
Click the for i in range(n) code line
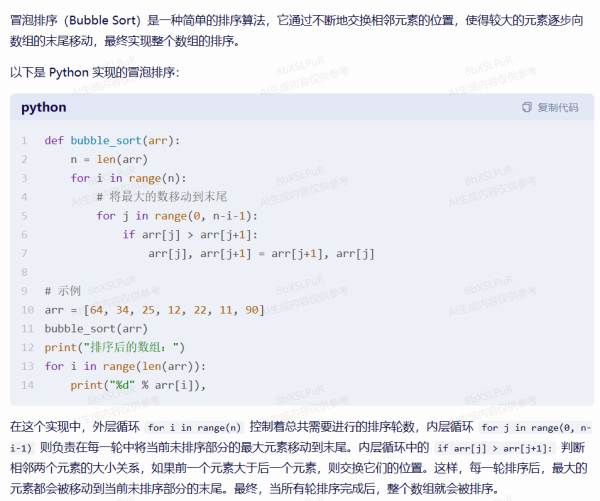tap(128, 179)
